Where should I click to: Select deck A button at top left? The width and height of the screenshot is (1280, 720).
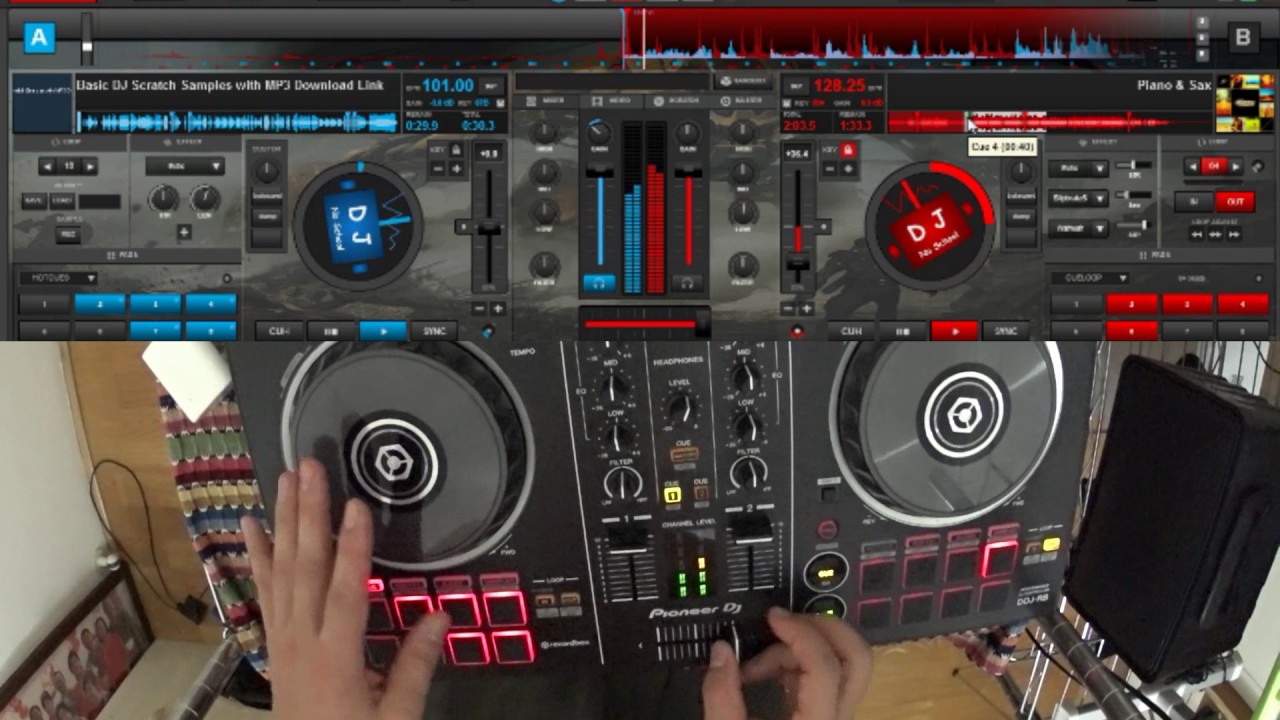pos(39,38)
